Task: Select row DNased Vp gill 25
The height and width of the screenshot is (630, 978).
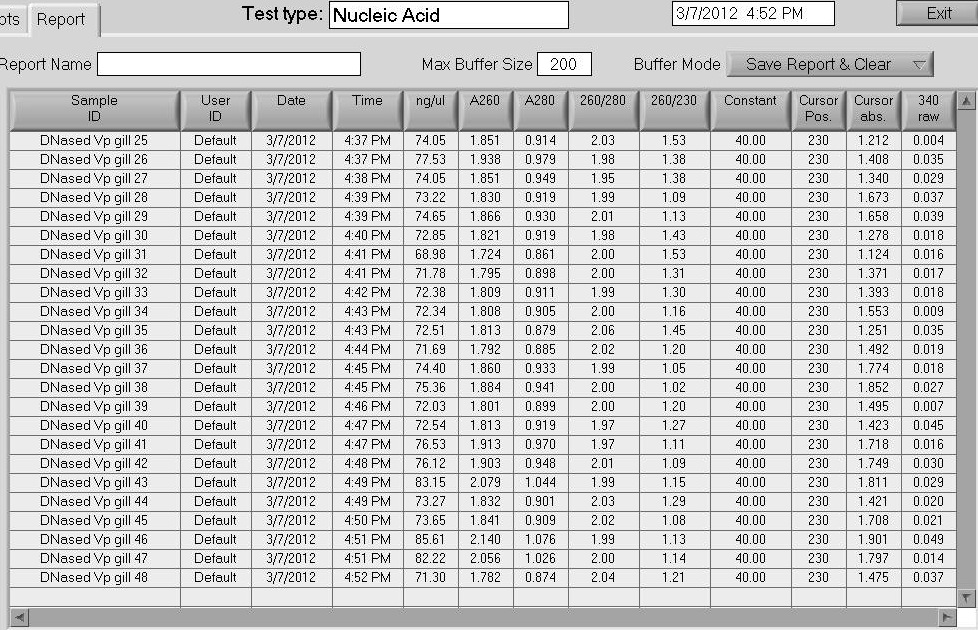Action: [94, 141]
